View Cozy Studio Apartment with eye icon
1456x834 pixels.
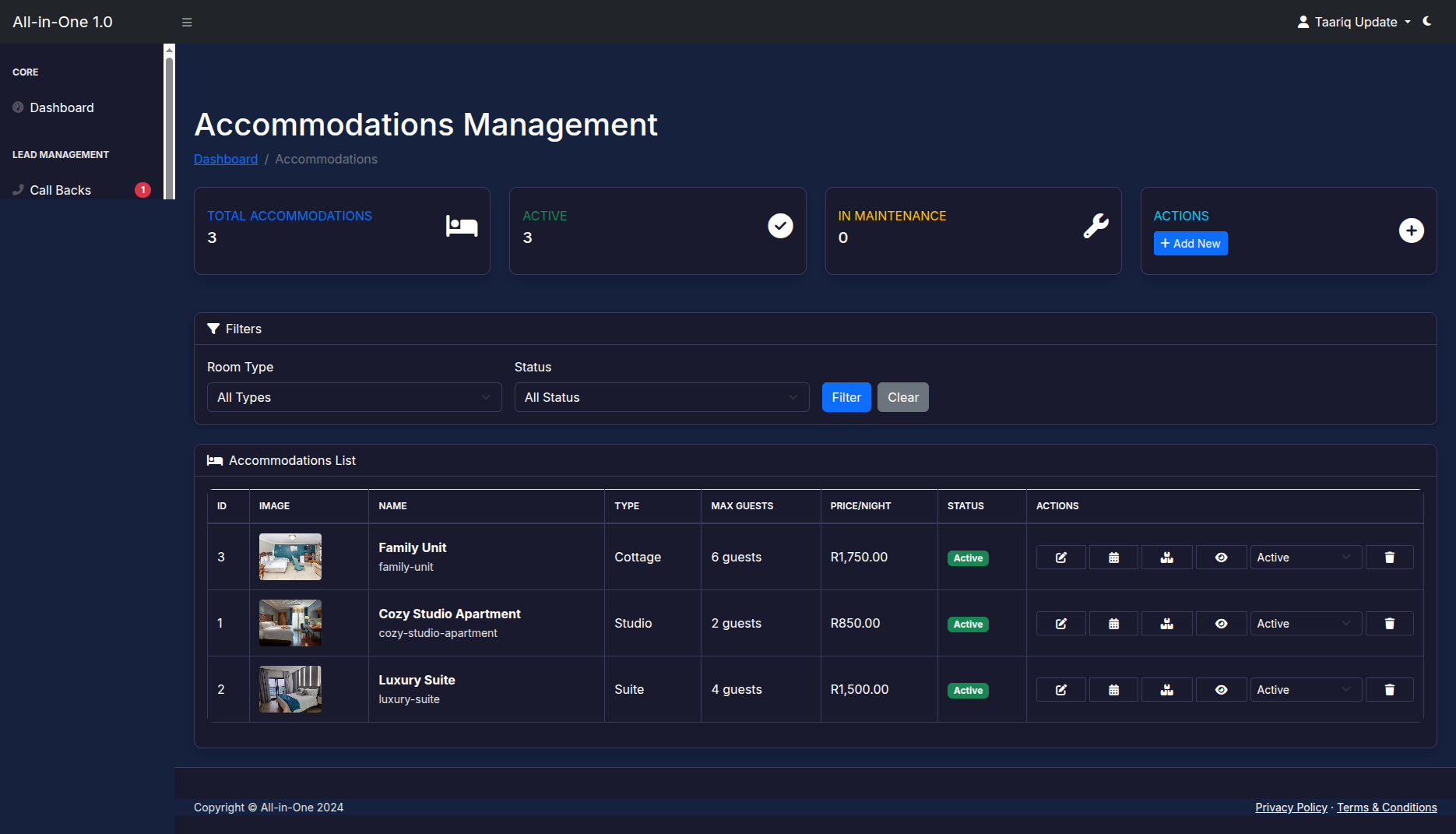(1221, 624)
